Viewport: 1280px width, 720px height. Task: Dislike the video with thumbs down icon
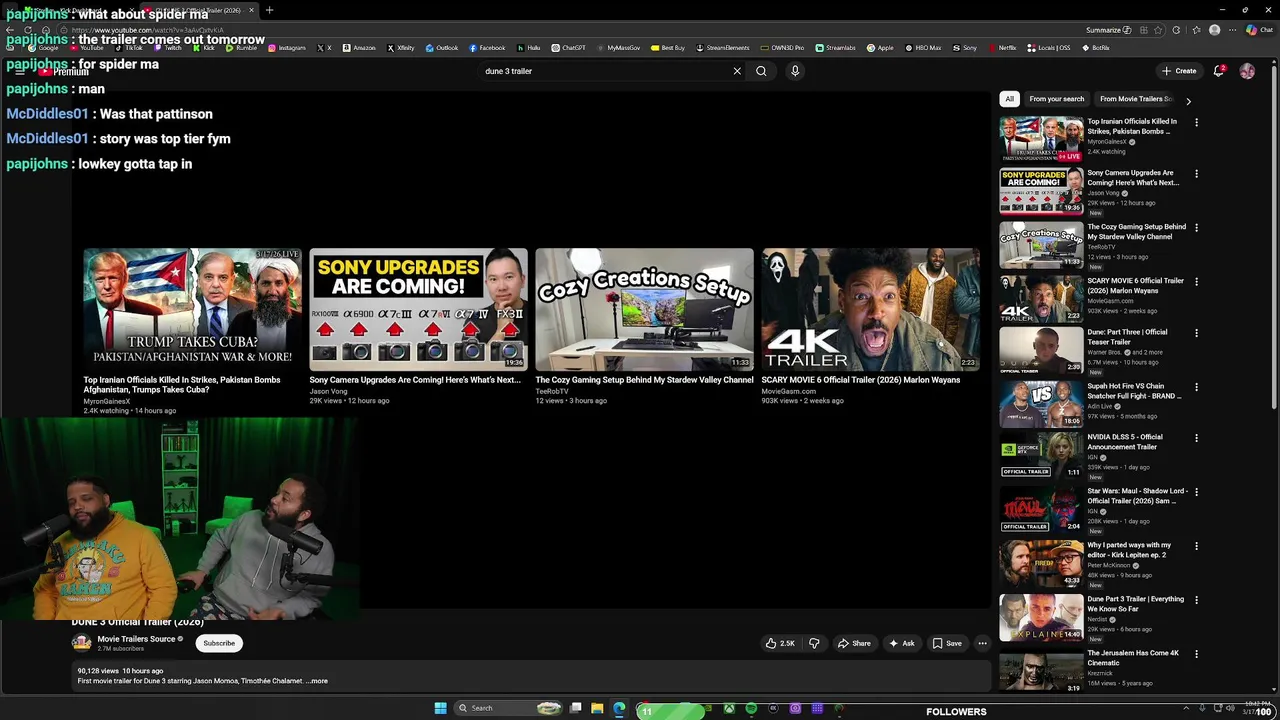pyautogui.click(x=814, y=643)
